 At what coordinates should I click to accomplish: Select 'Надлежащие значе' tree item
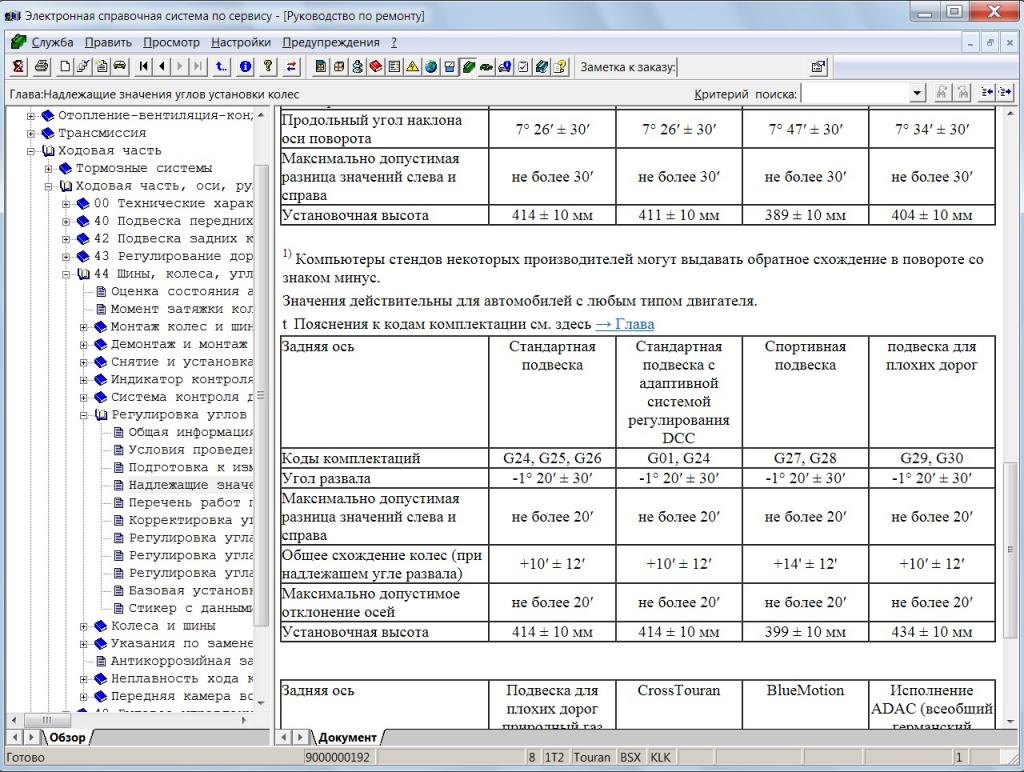coord(191,485)
